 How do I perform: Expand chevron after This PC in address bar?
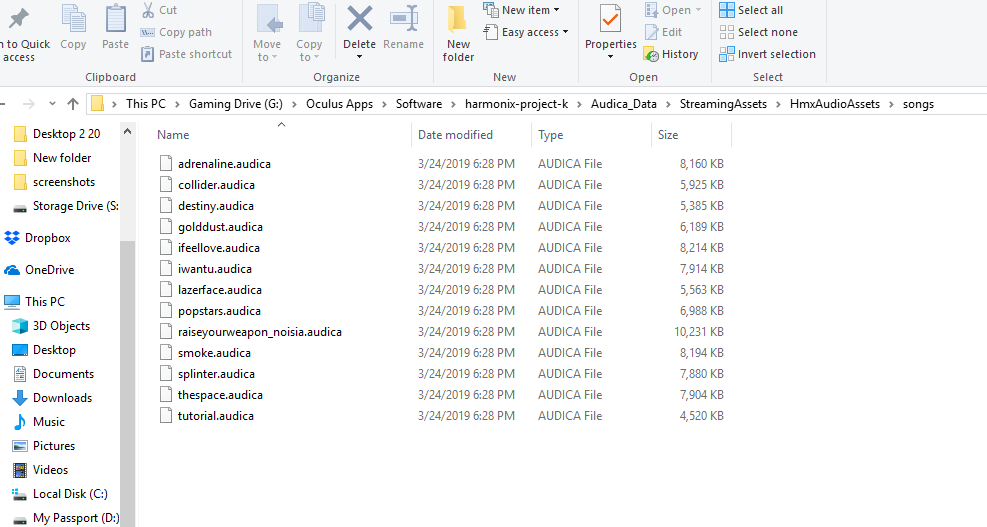coord(178,104)
